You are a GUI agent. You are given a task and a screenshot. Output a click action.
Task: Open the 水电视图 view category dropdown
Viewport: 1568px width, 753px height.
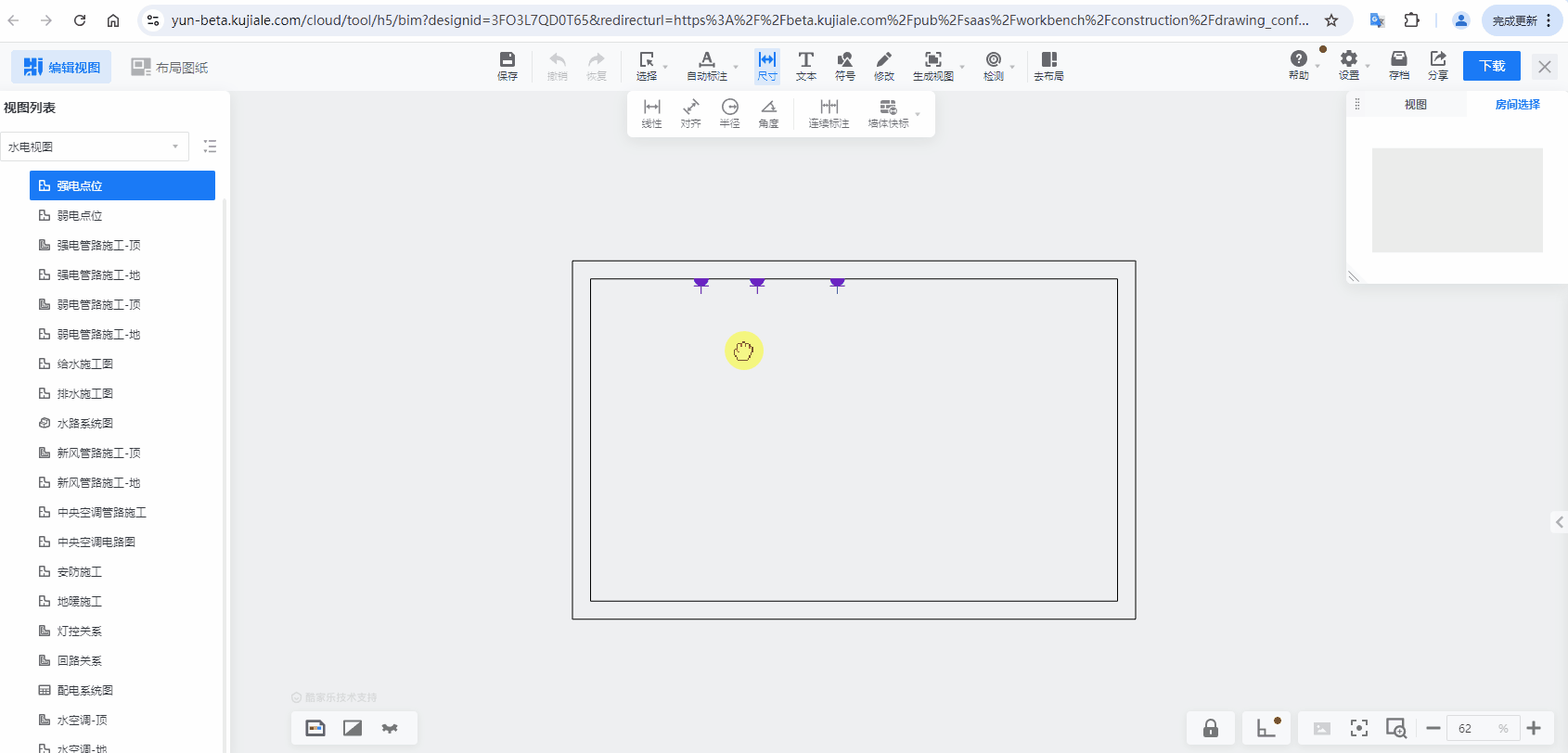(x=94, y=147)
